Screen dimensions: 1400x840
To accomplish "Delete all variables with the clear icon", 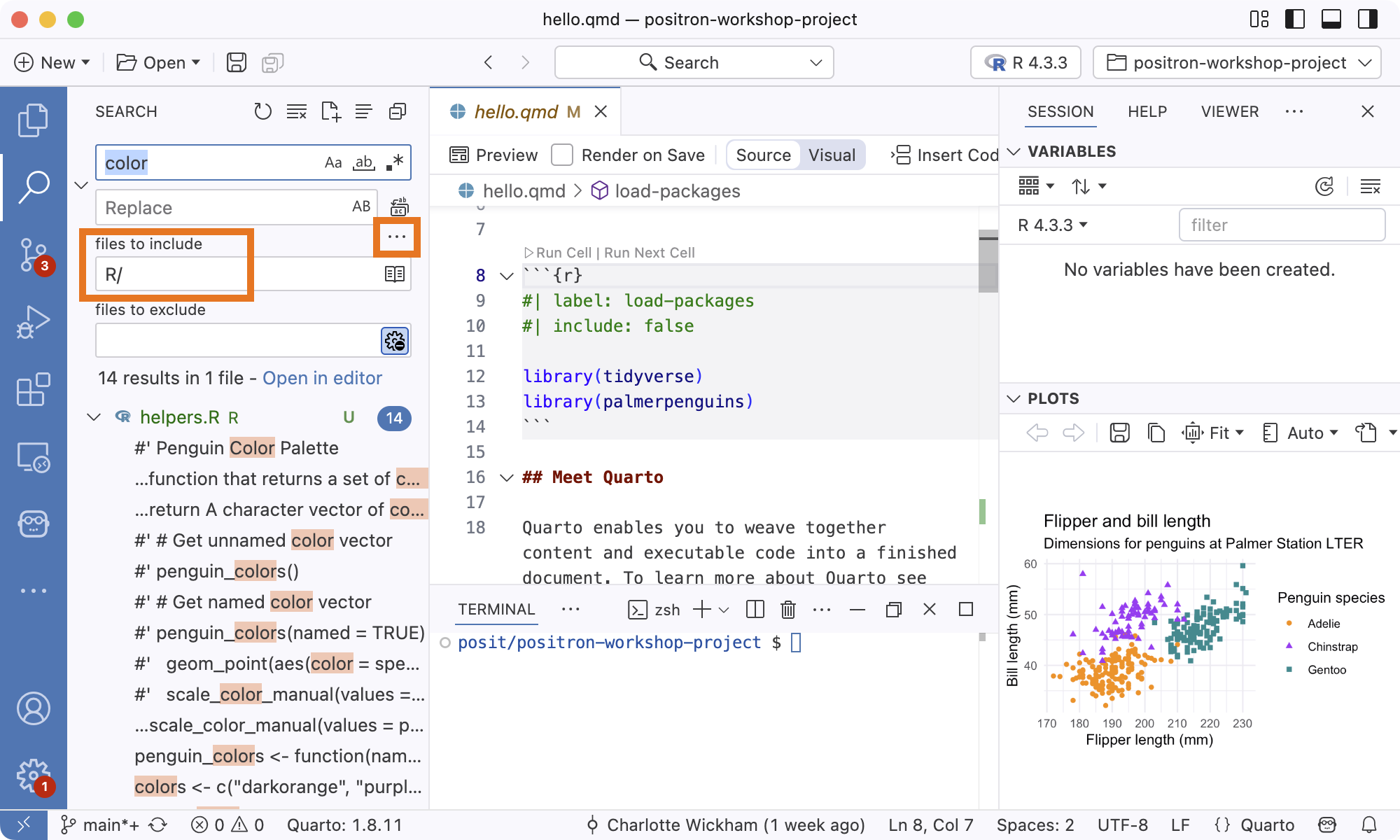I will [1370, 186].
